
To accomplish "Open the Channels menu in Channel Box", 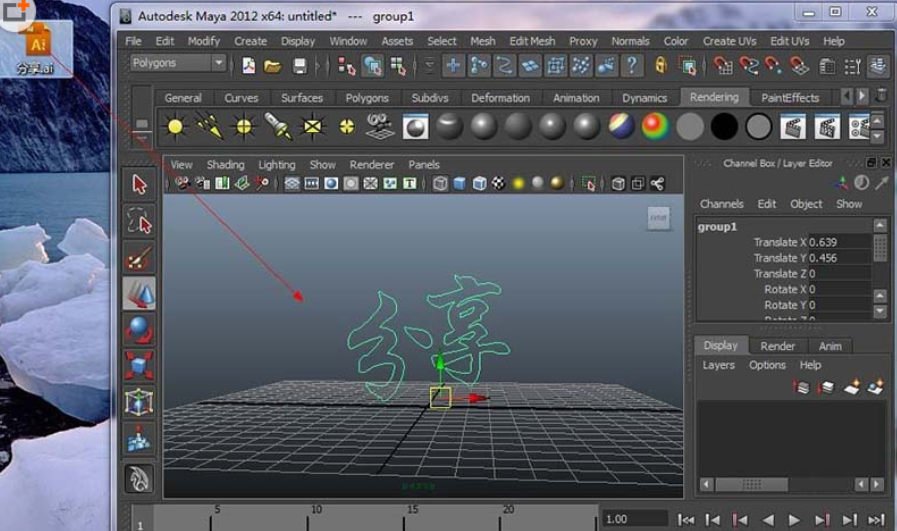I will [x=721, y=204].
